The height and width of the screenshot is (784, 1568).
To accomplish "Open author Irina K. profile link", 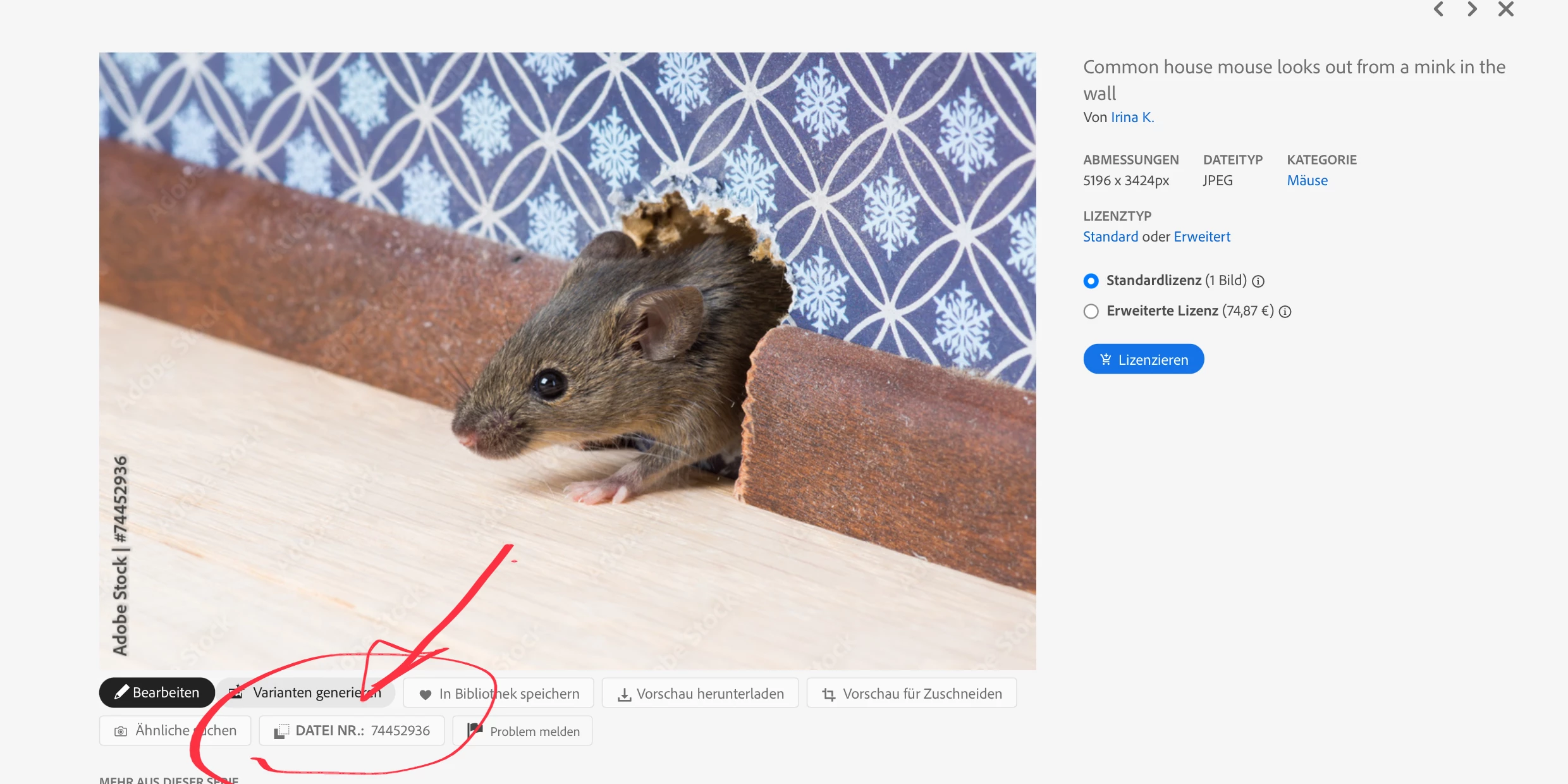I will coord(1132,118).
